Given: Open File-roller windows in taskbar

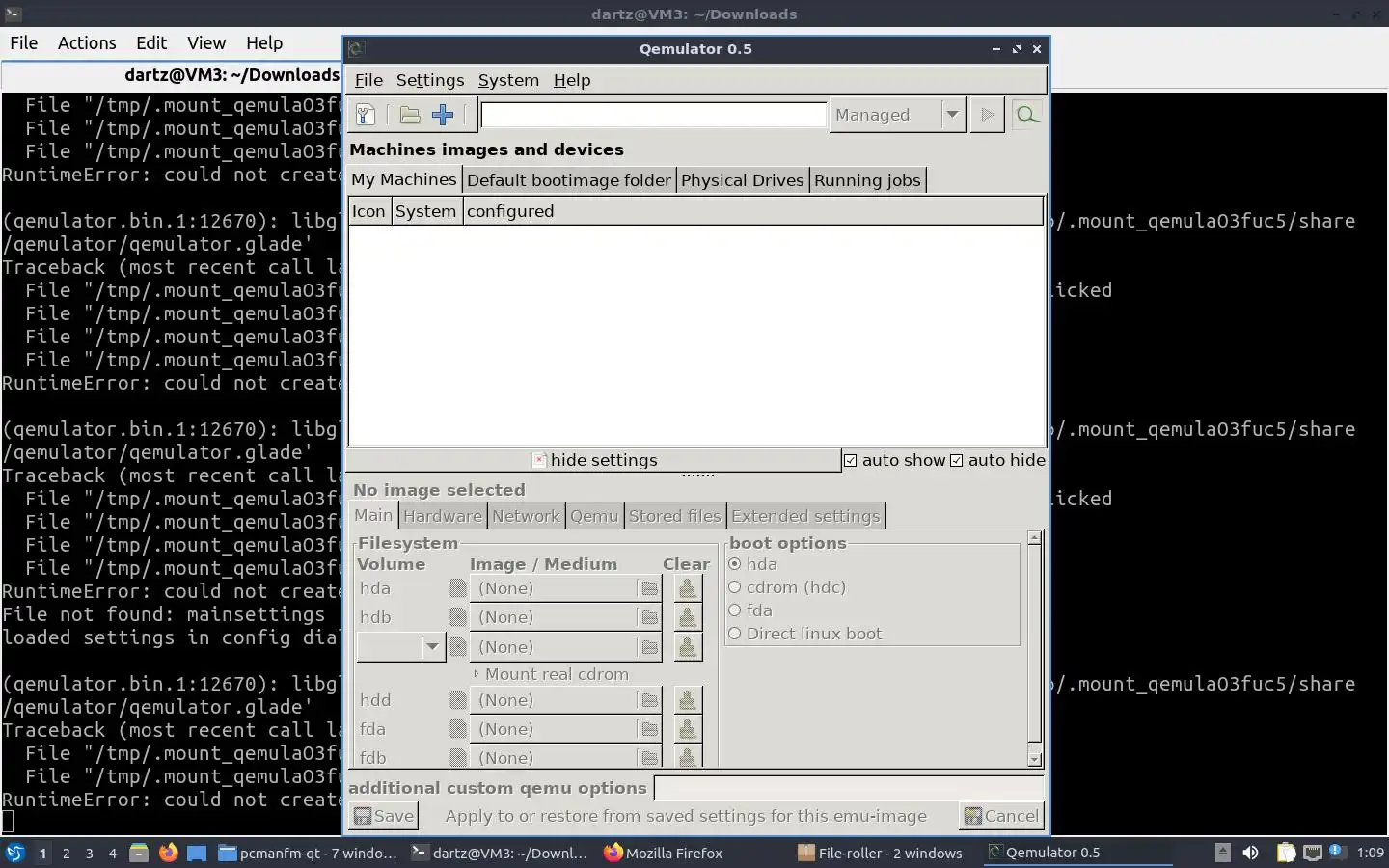Looking at the screenshot, I should (880, 853).
